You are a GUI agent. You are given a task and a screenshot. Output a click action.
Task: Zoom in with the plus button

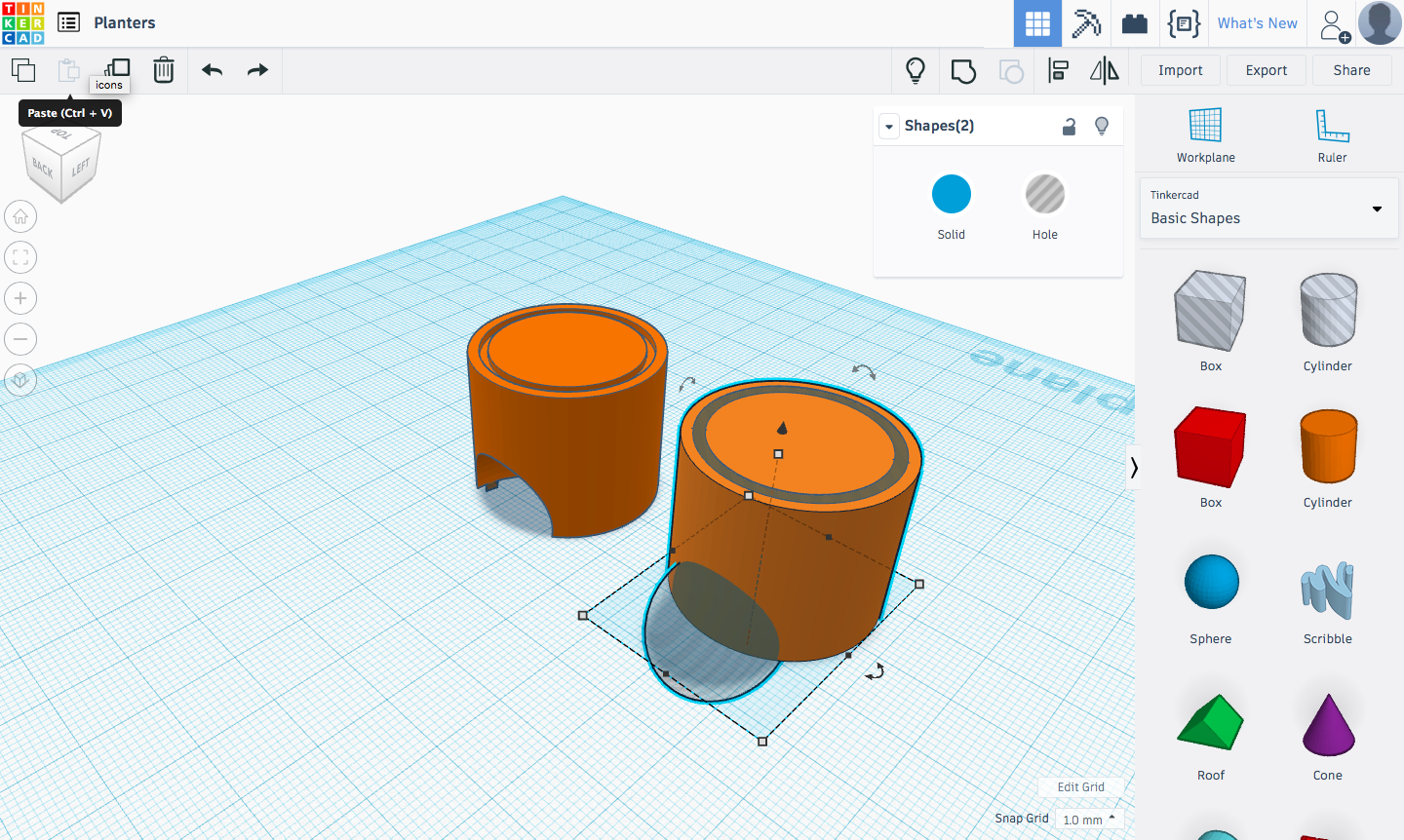pos(20,298)
